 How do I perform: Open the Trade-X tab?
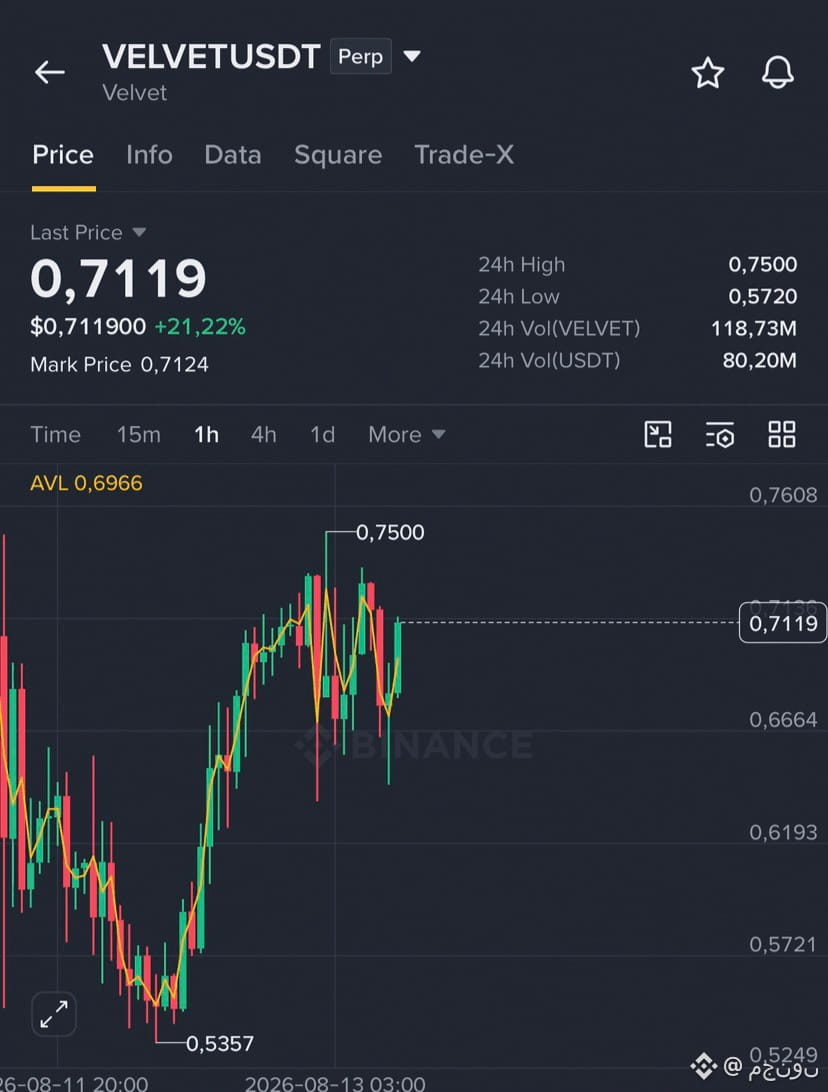pos(464,155)
